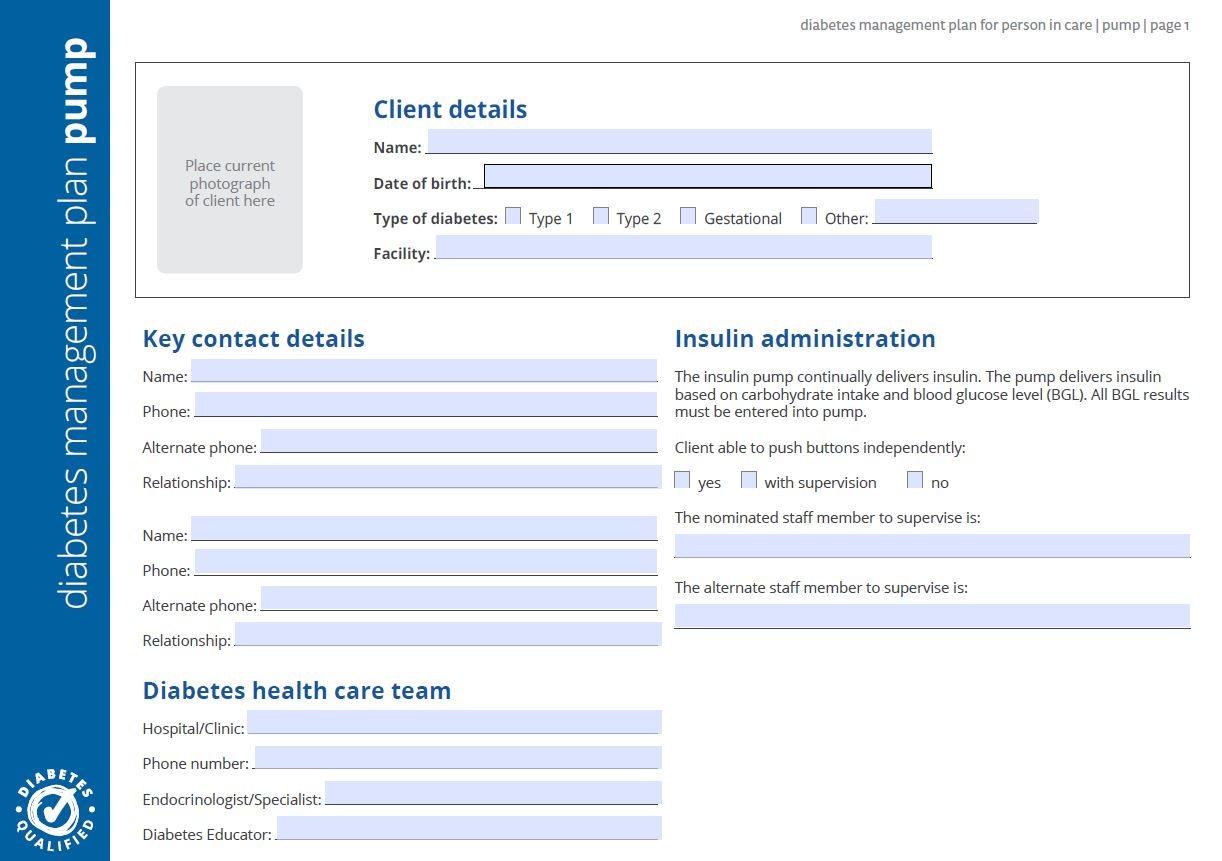Enable the Other diabetes type checkbox
1222x861 pixels.
point(809,216)
